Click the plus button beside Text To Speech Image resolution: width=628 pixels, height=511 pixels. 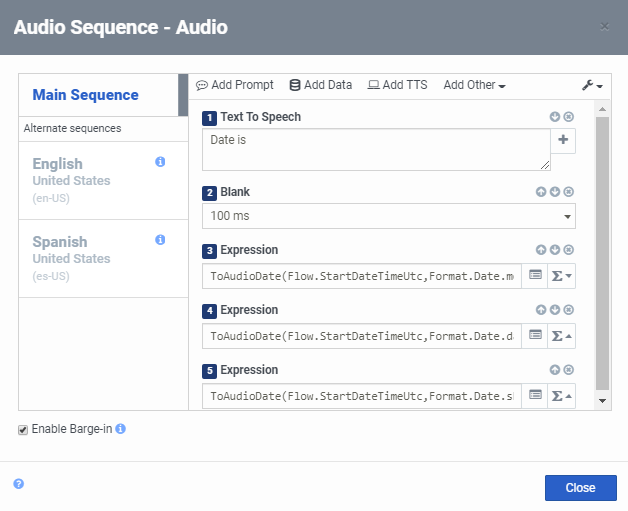[x=563, y=141]
